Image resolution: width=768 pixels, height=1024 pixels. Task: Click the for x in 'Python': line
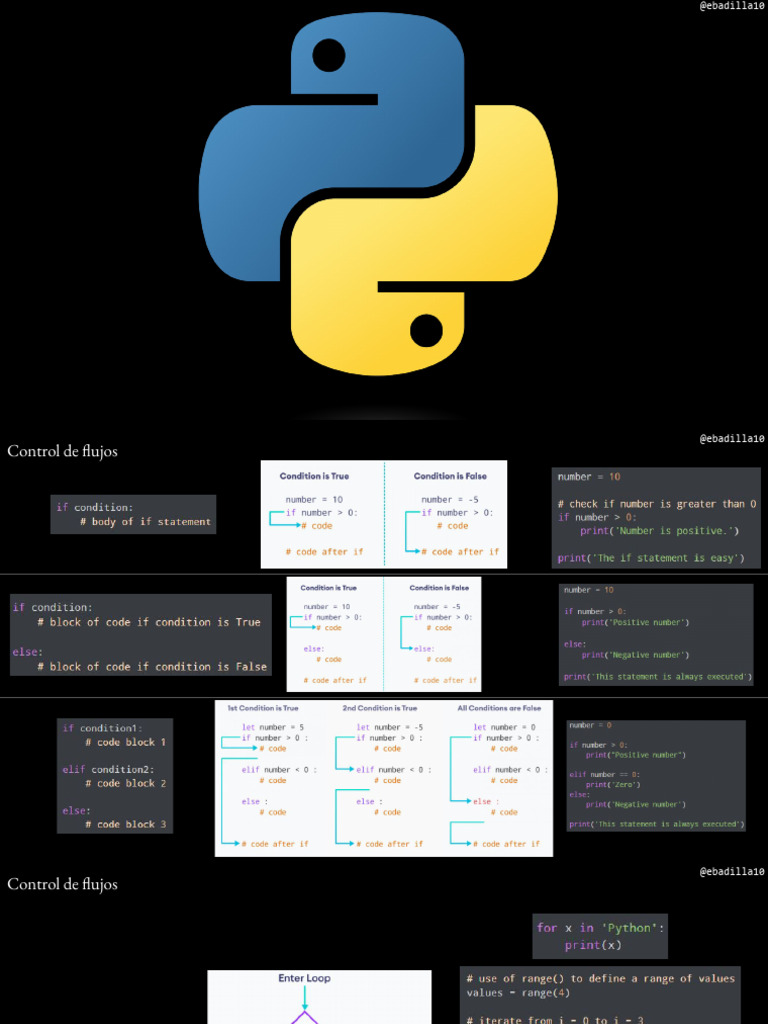point(600,928)
